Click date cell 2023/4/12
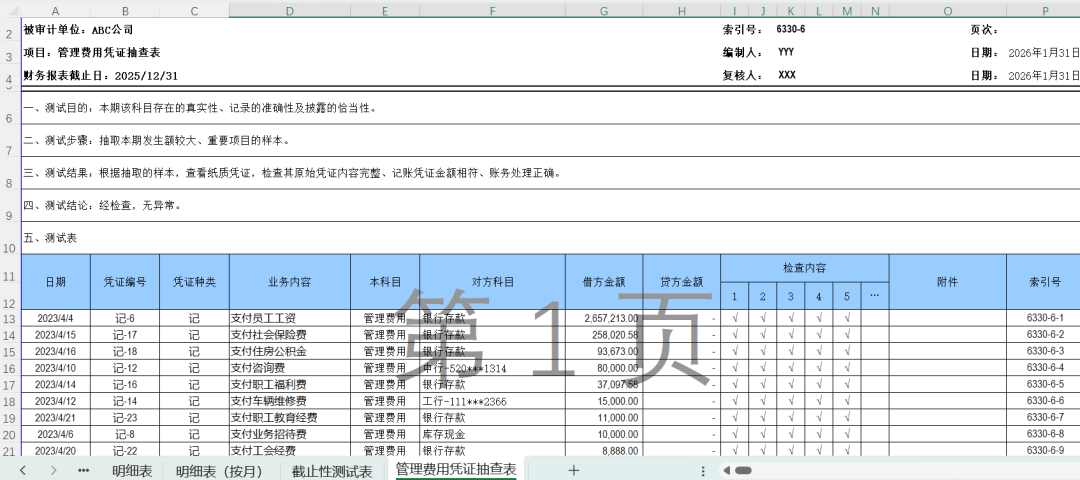 point(56,401)
